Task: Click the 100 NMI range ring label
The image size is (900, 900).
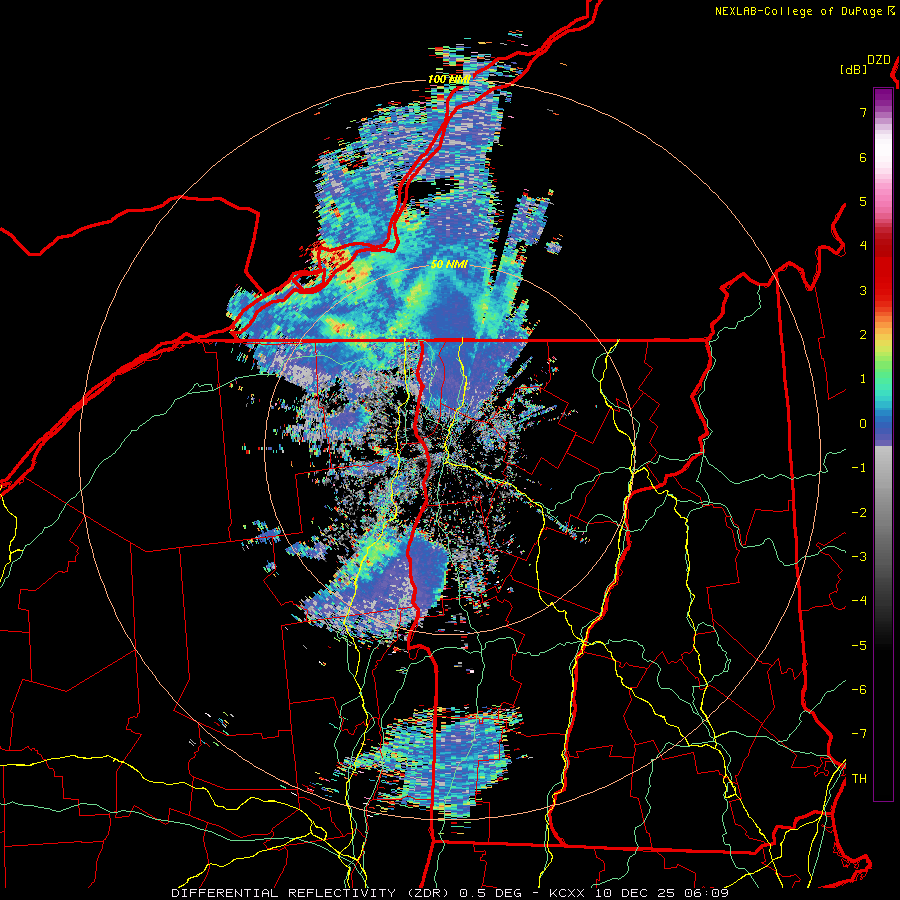Action: [x=449, y=79]
